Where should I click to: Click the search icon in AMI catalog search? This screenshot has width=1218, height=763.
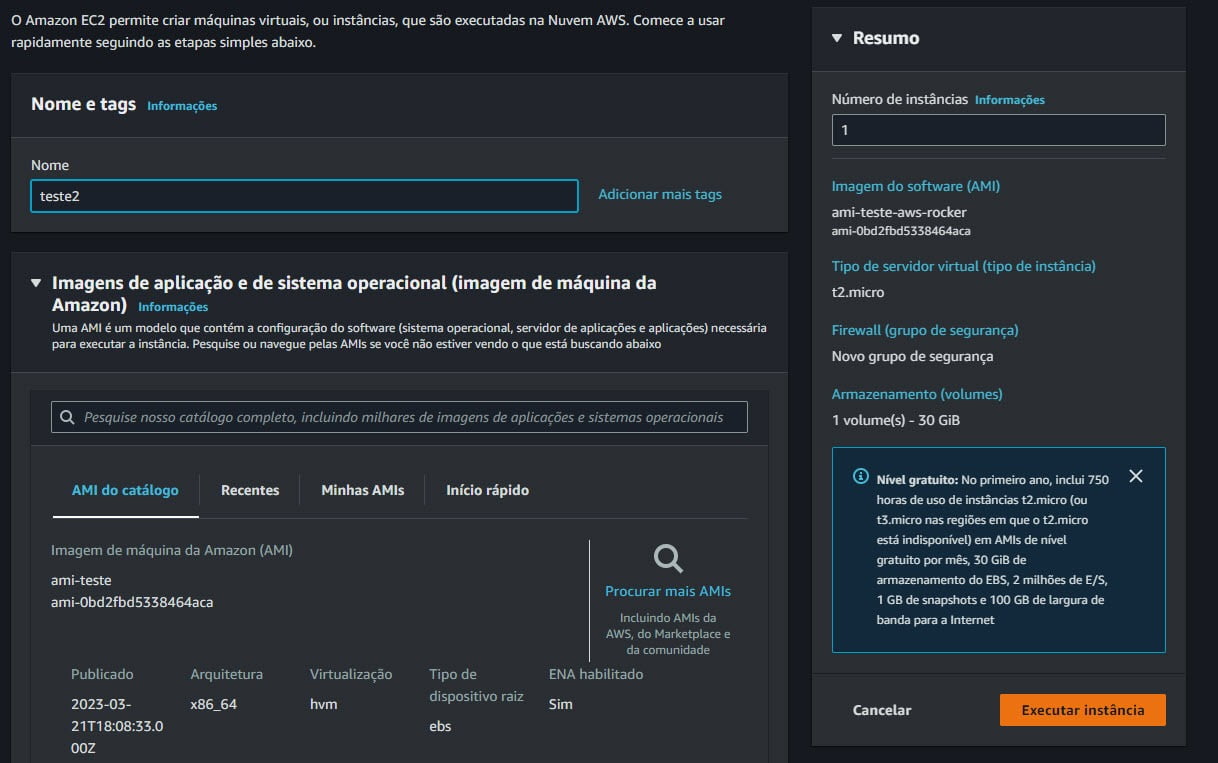[x=67, y=417]
